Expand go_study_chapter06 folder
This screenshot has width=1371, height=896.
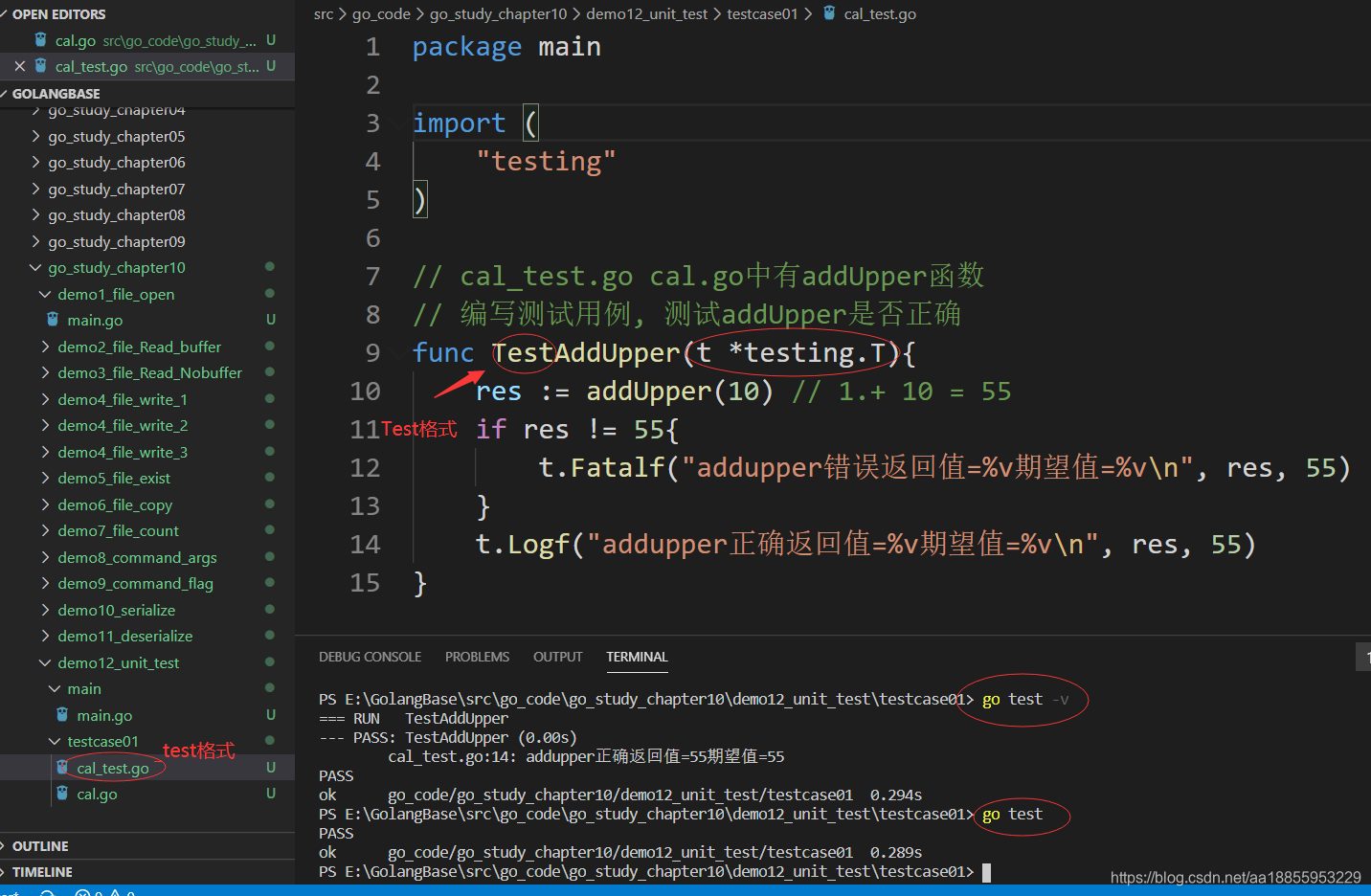coord(35,163)
